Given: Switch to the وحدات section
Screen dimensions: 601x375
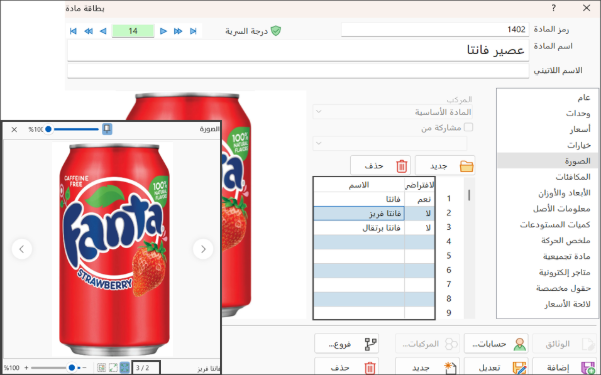Looking at the screenshot, I should point(578,113).
